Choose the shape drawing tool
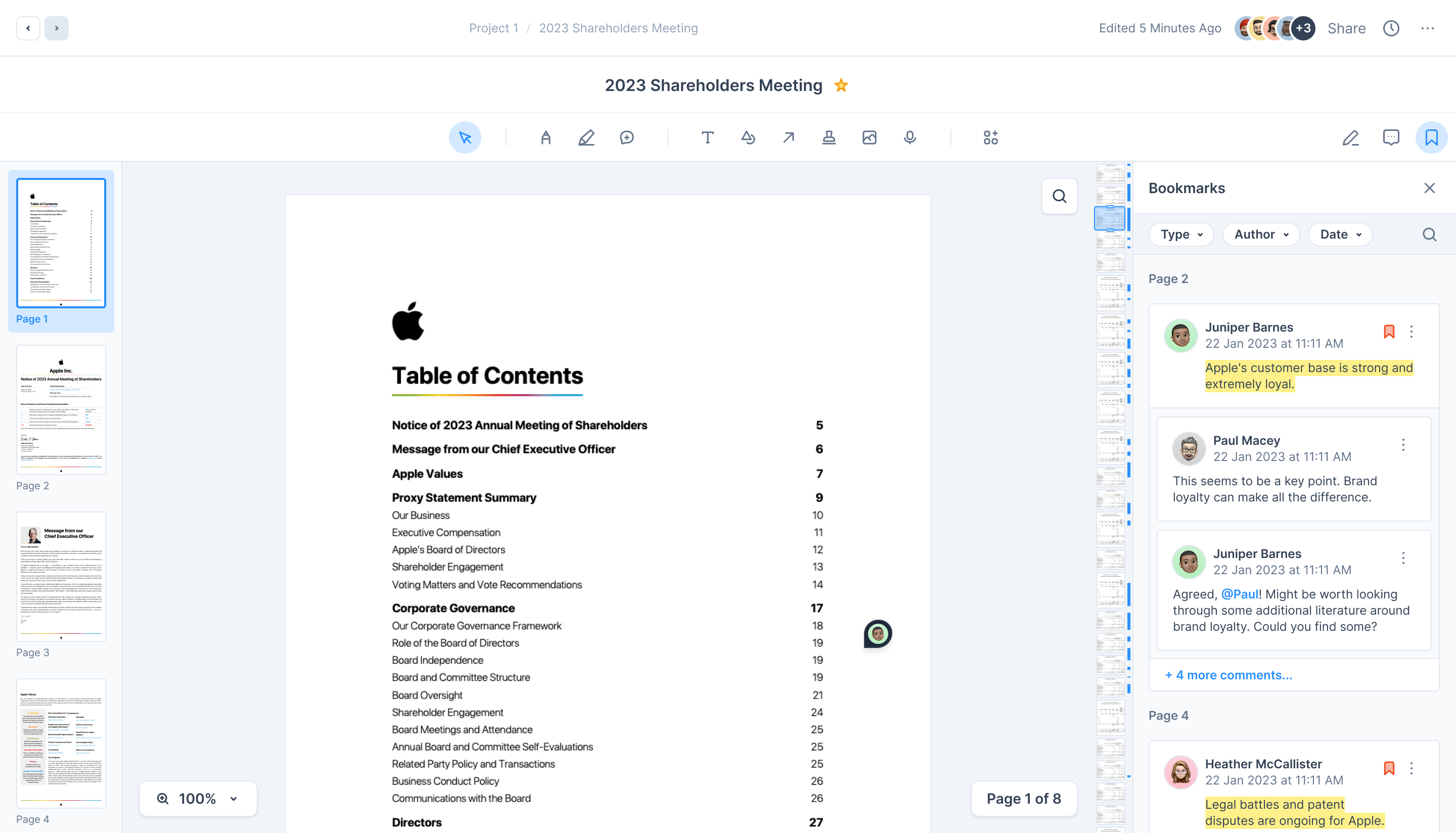1456x833 pixels. click(x=748, y=137)
